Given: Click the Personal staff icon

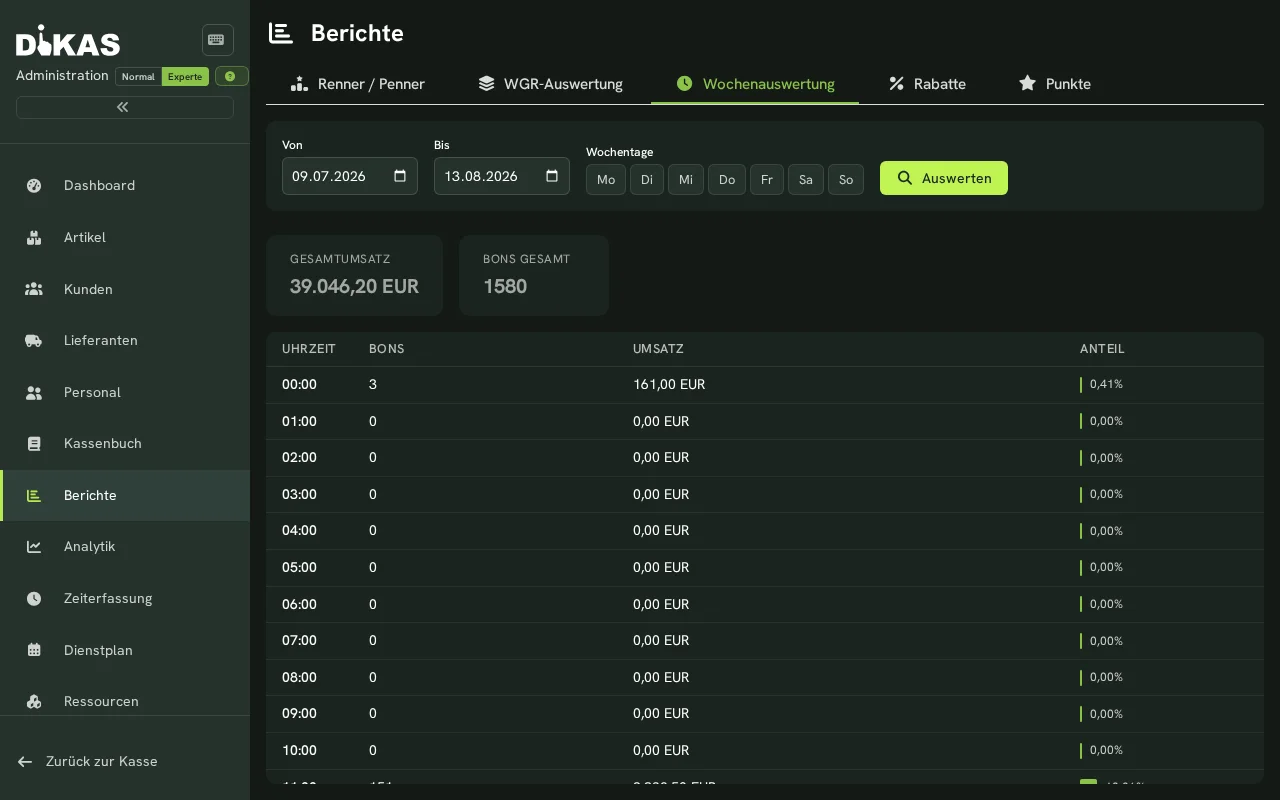Looking at the screenshot, I should coord(34,392).
